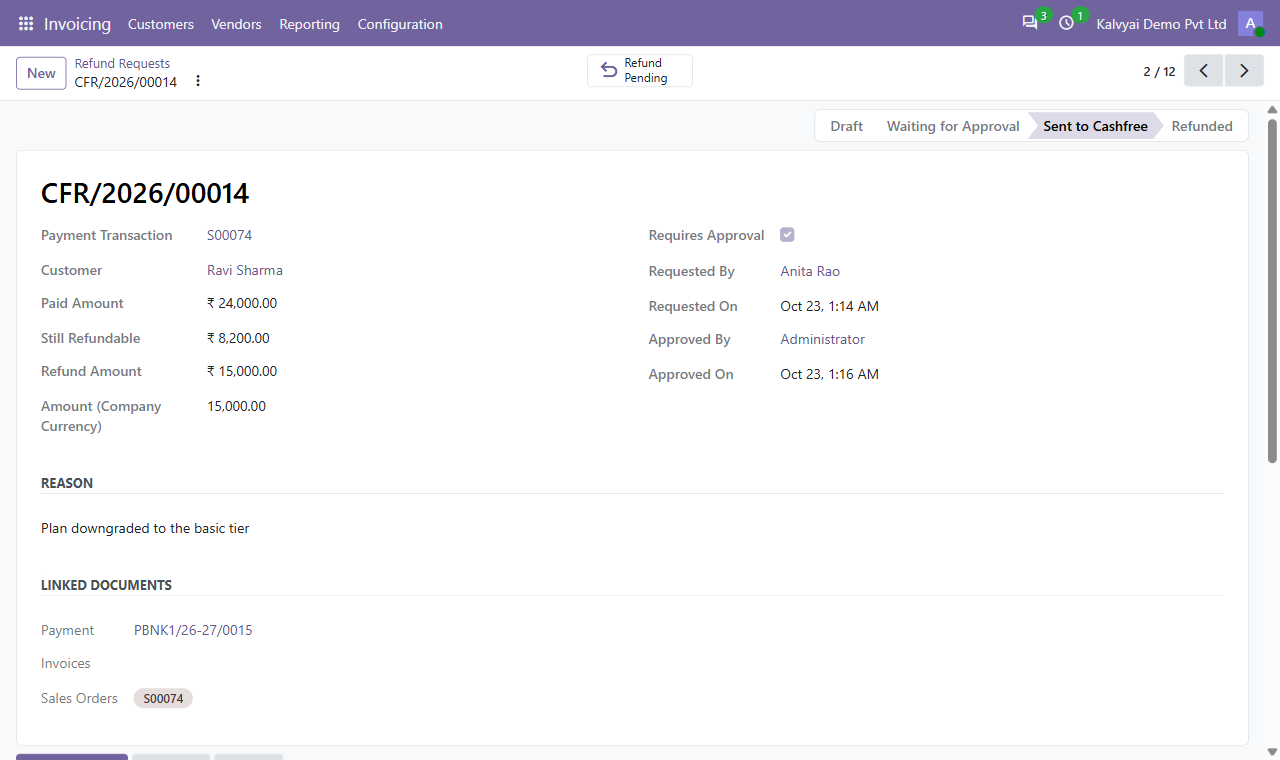Viewport: 1280px width, 760px height.
Task: Open the Configuration menu
Action: [x=400, y=24]
